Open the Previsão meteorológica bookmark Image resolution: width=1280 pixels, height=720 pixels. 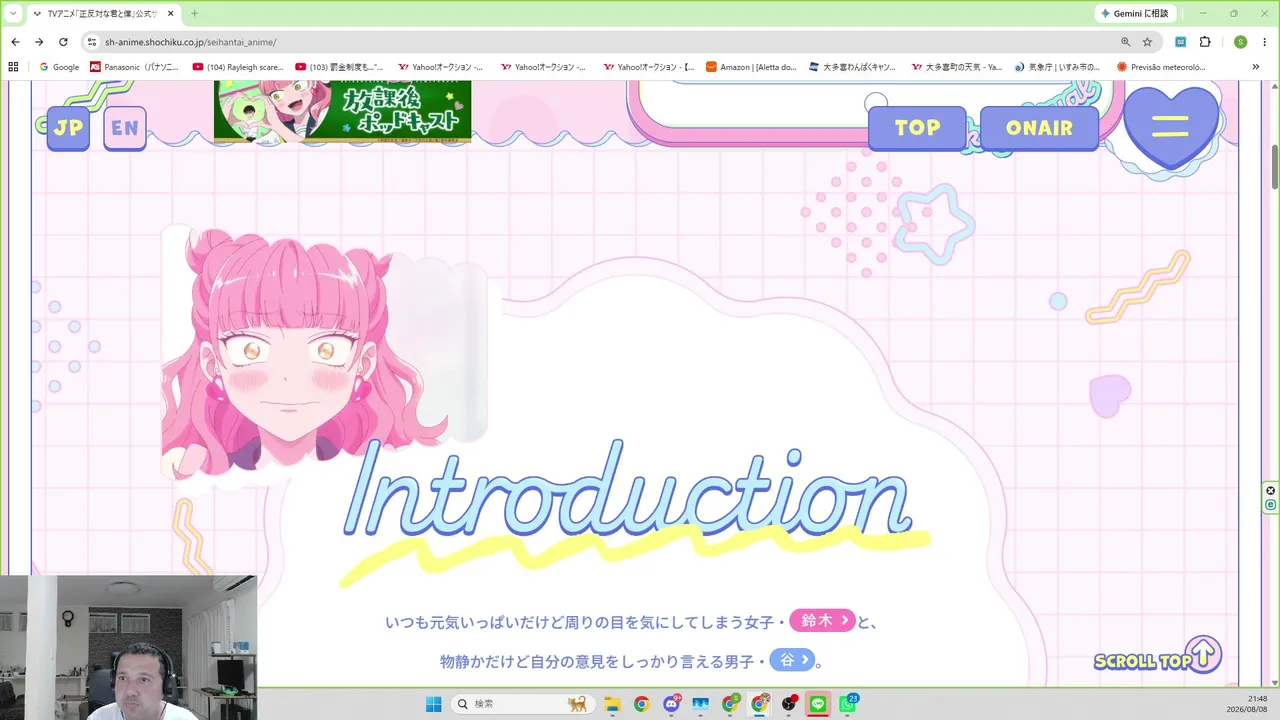(1162, 67)
